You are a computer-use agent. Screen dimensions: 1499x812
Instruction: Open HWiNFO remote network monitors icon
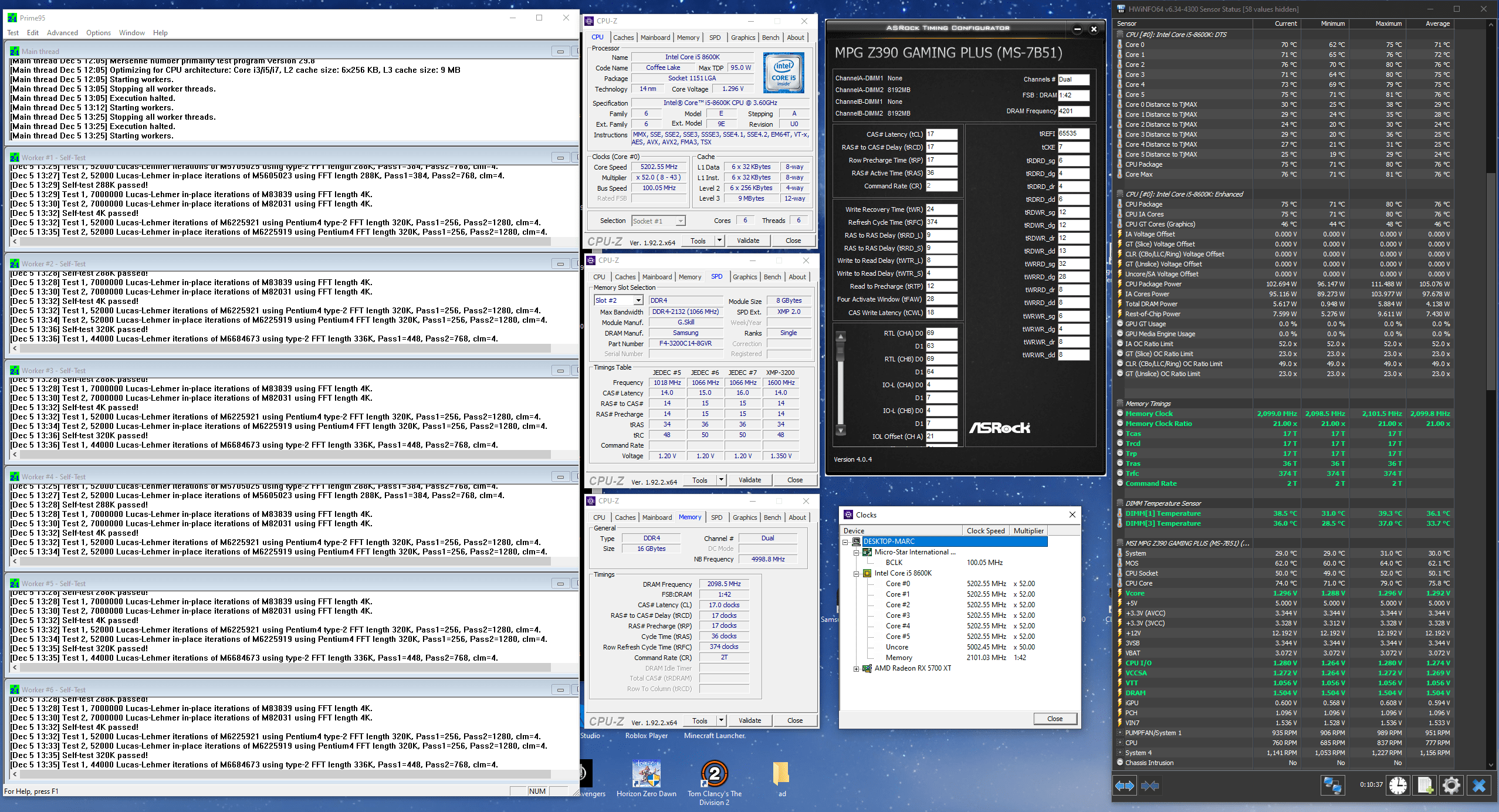pos(1332,786)
